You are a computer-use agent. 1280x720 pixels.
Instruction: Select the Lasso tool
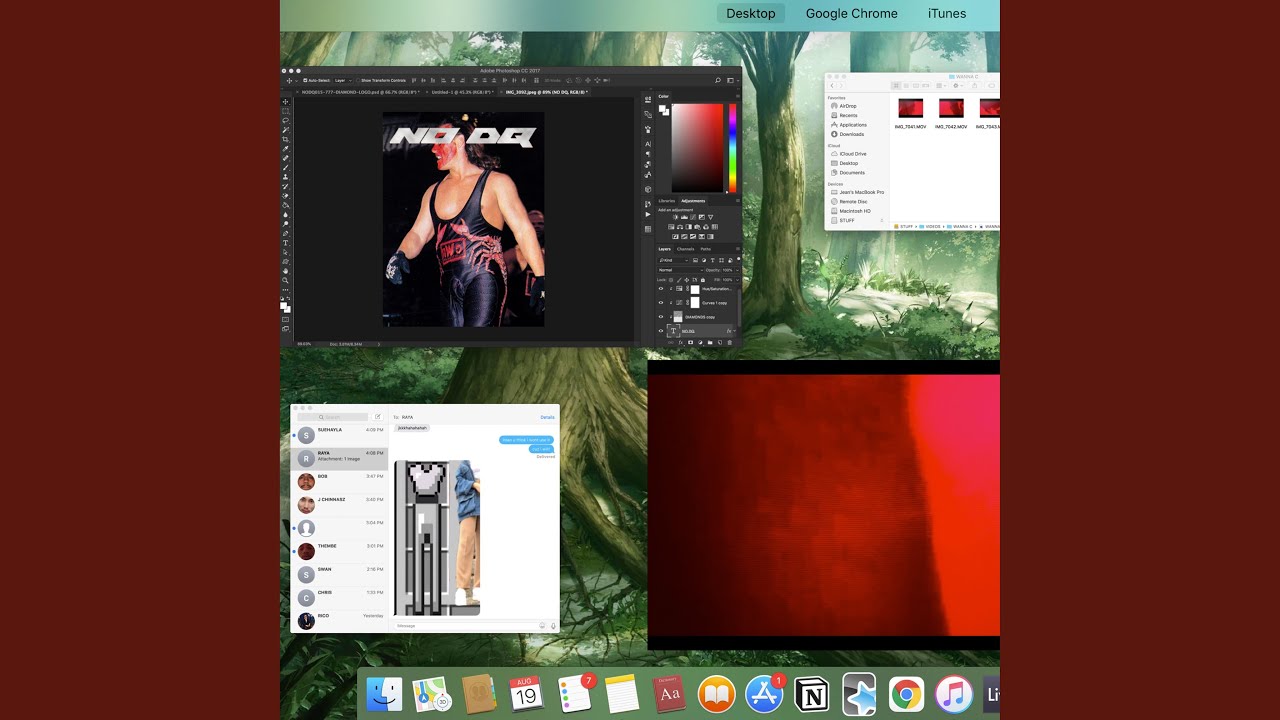coord(285,120)
